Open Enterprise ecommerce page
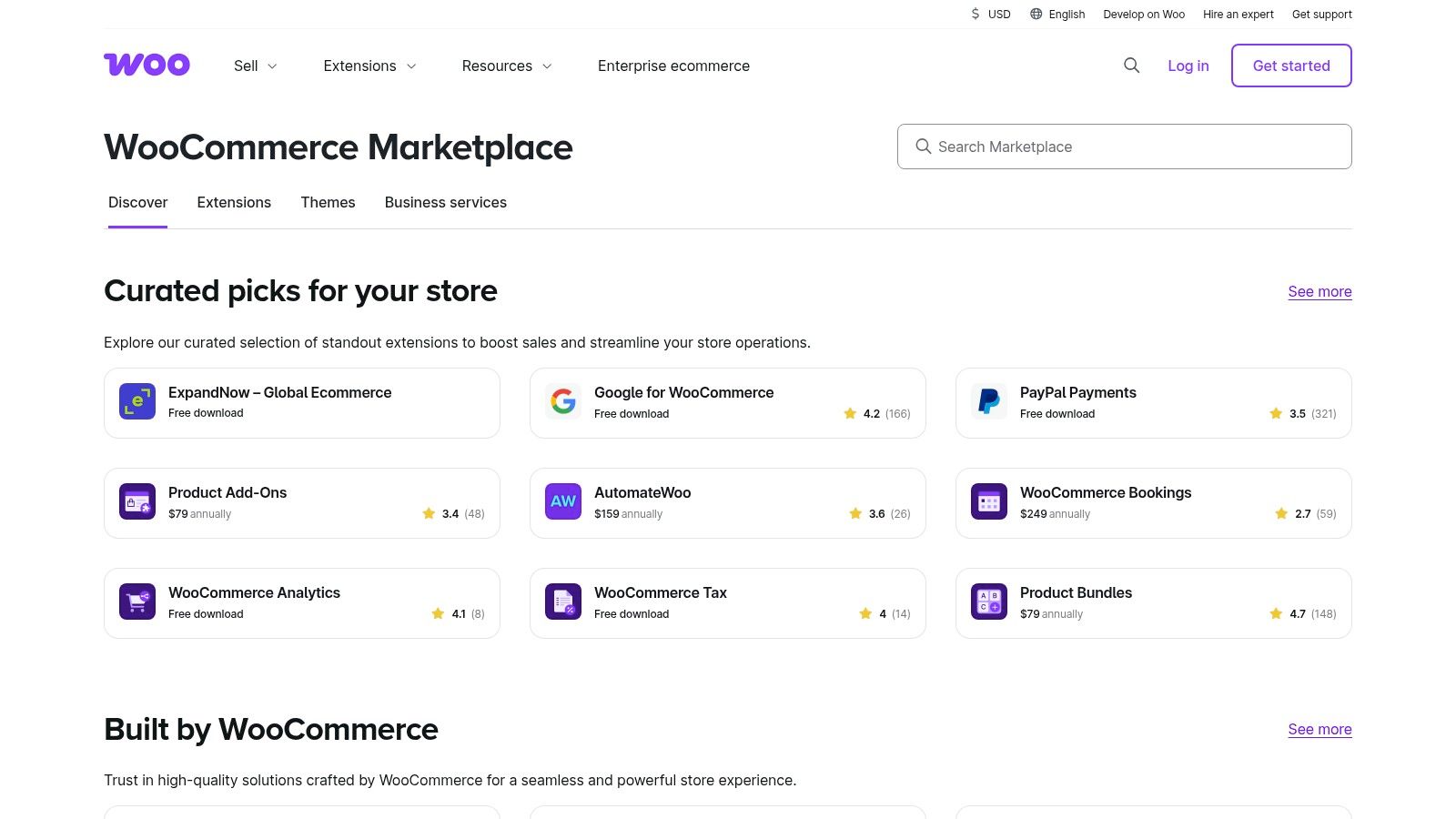The height and width of the screenshot is (819, 1456). (x=673, y=66)
